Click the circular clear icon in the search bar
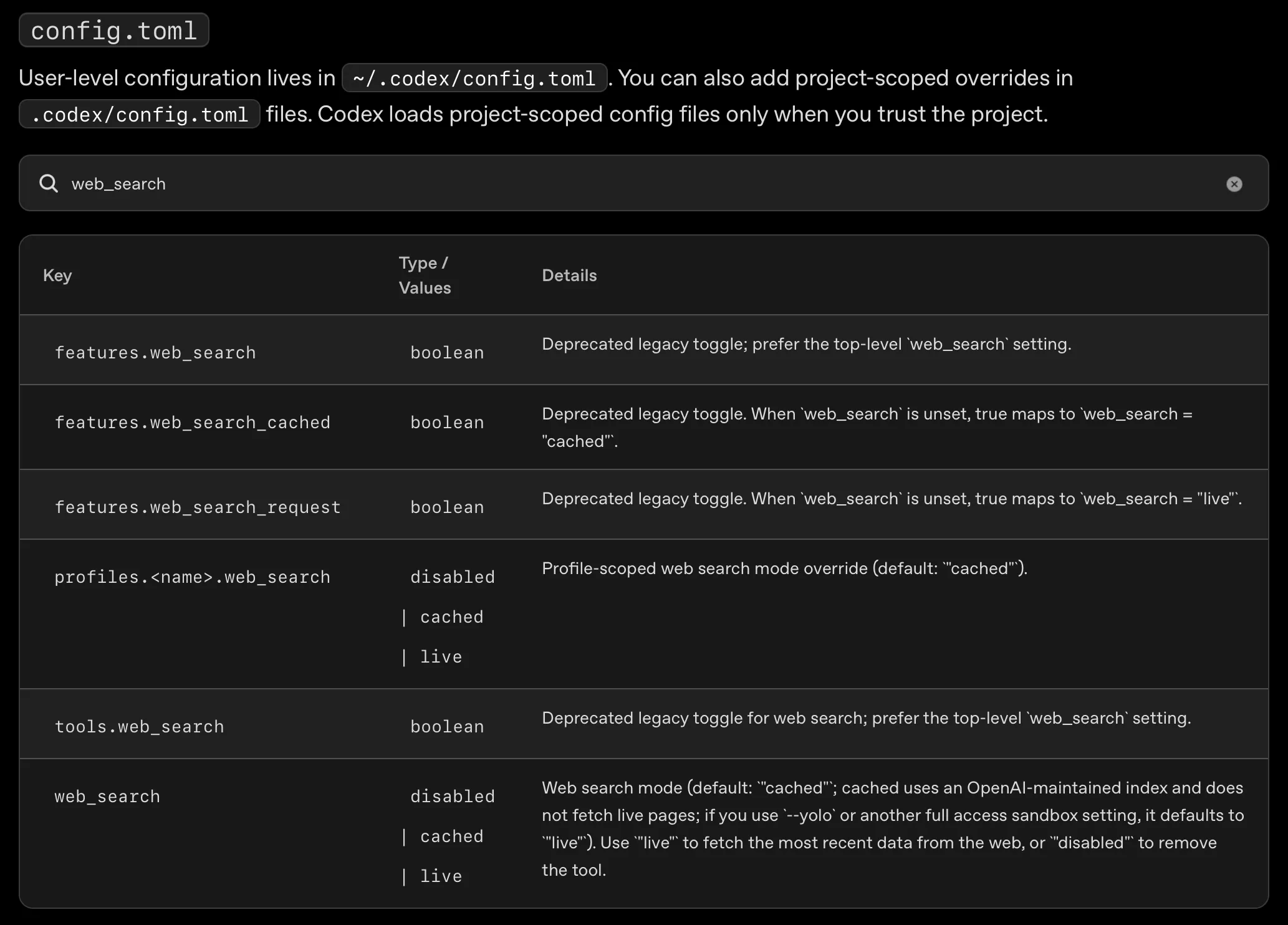This screenshot has width=1288, height=925. coord(1235,184)
